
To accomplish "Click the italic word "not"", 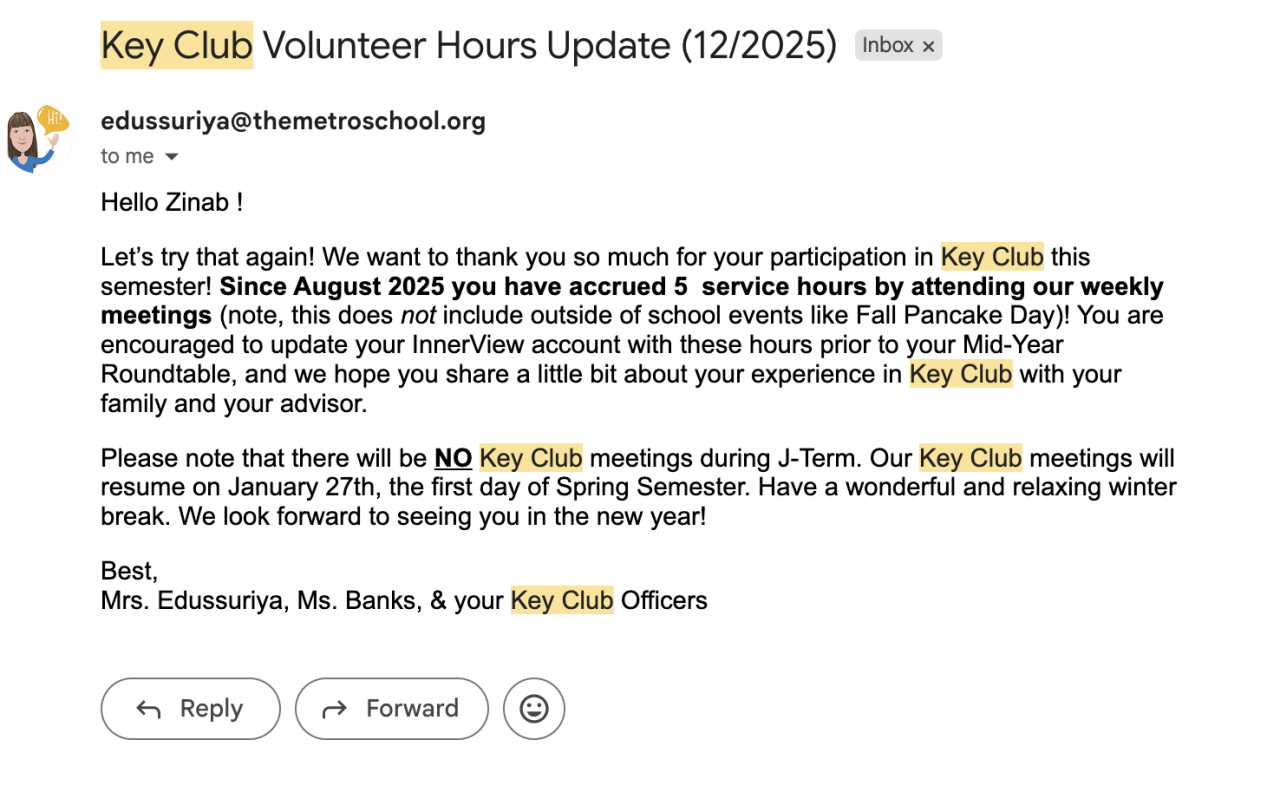I will click(418, 316).
